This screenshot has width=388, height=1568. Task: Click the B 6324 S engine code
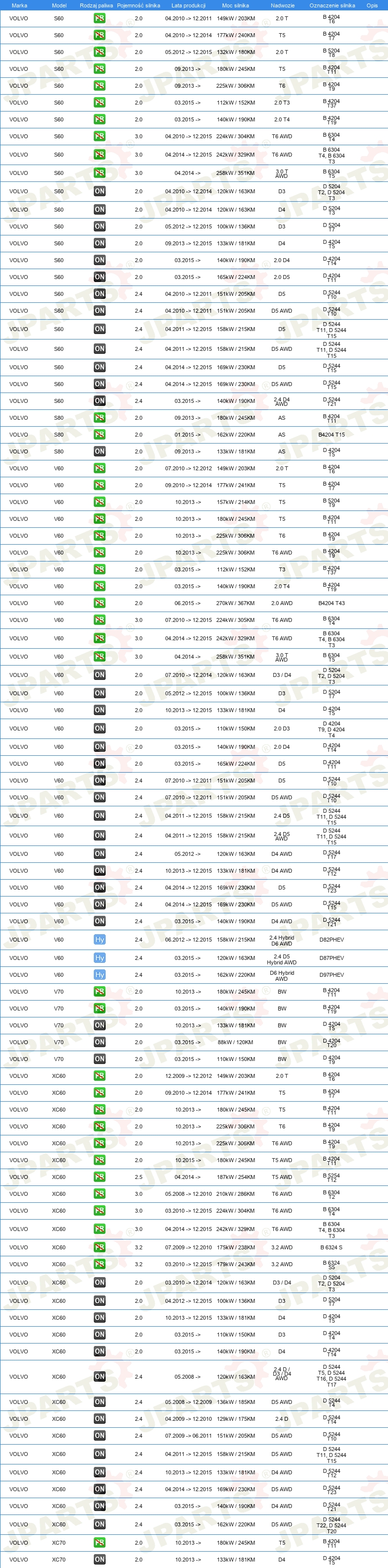coord(331,1248)
